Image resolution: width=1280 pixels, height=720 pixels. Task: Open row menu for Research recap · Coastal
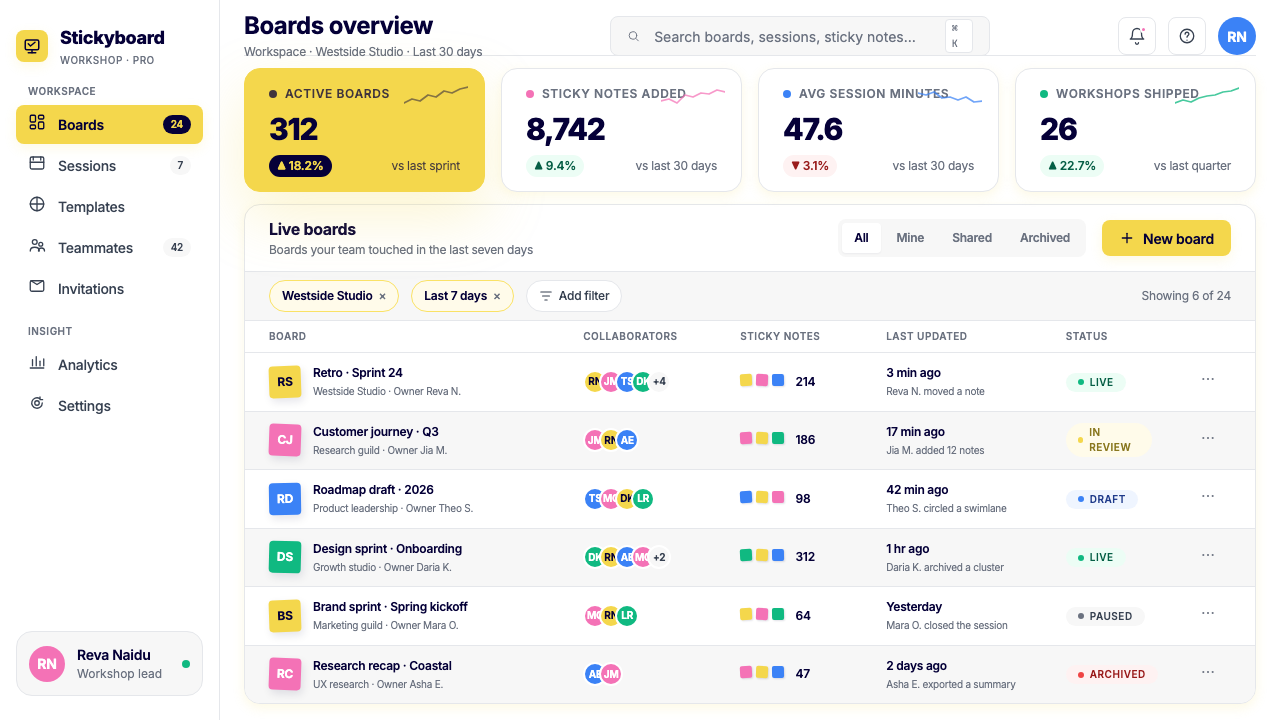click(x=1208, y=672)
